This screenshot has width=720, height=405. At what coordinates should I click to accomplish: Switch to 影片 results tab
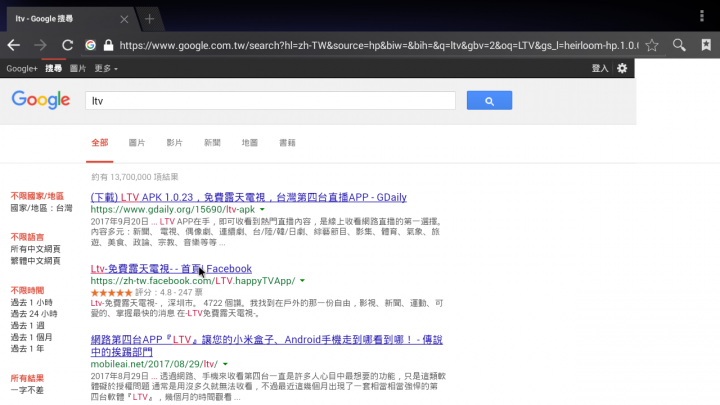pos(174,143)
